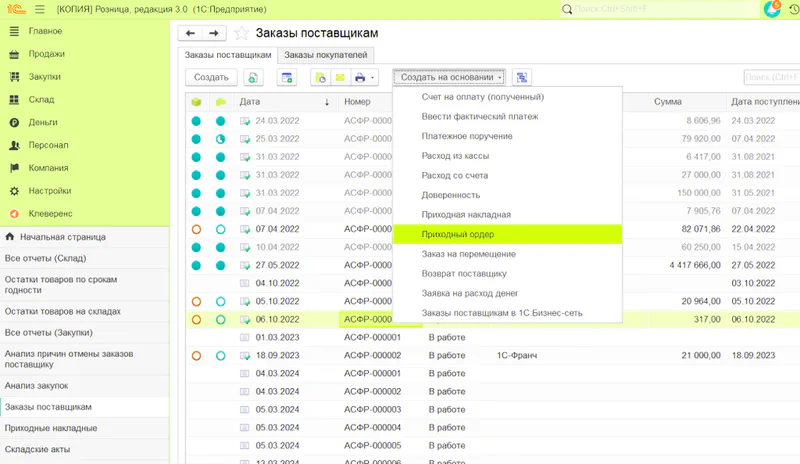800x464 pixels.
Task: Click the envelope send email icon
Action: click(x=339, y=77)
